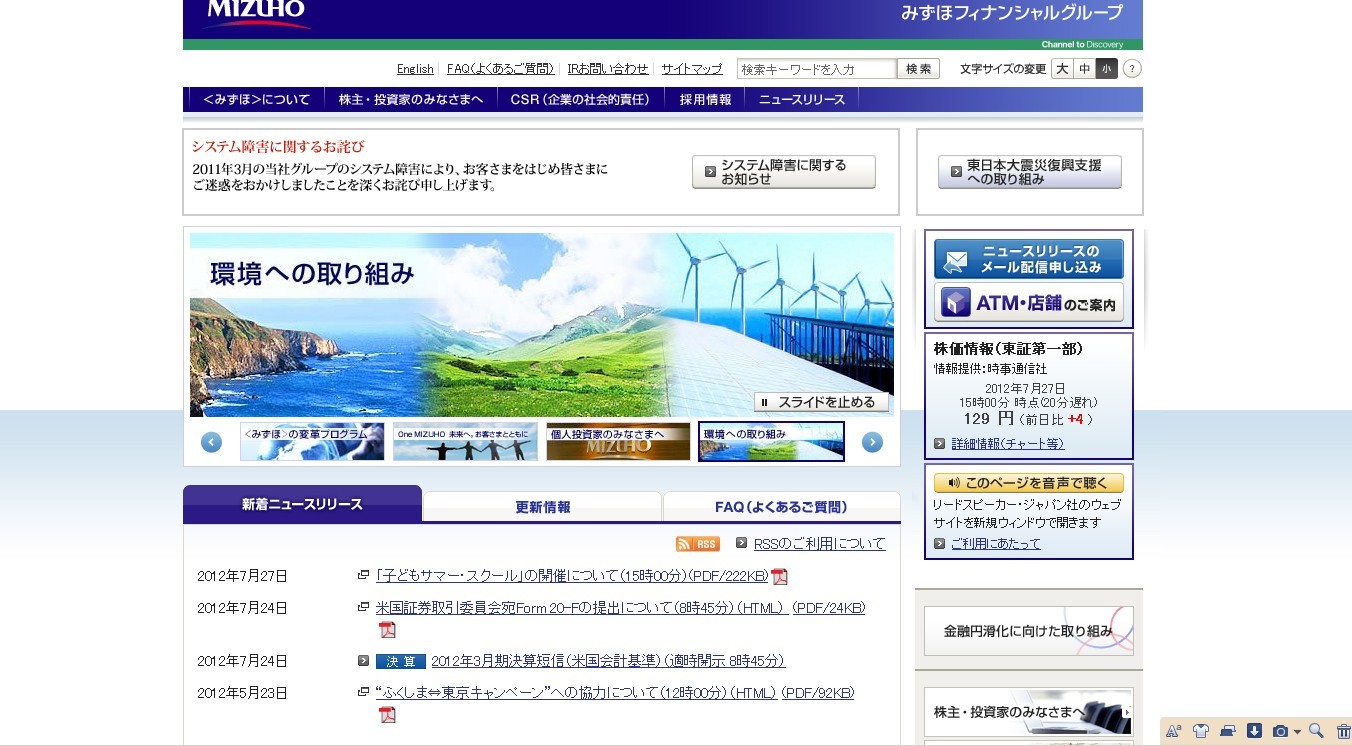Click the magnifying glass zoom icon
Screen dimensions: 1352x746
[1317, 731]
